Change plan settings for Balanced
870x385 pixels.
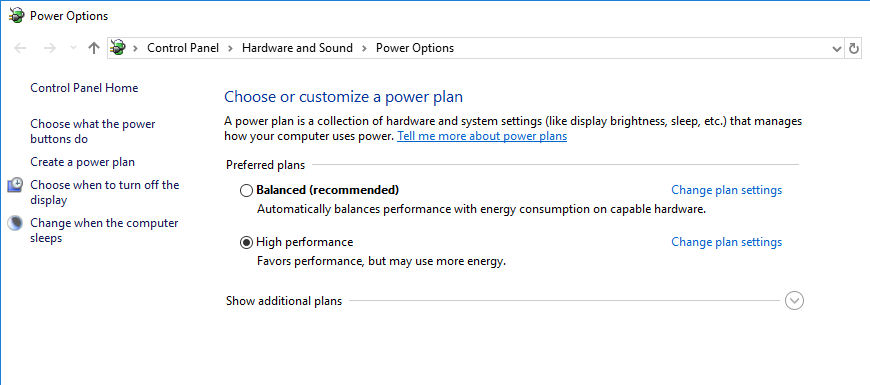(726, 190)
